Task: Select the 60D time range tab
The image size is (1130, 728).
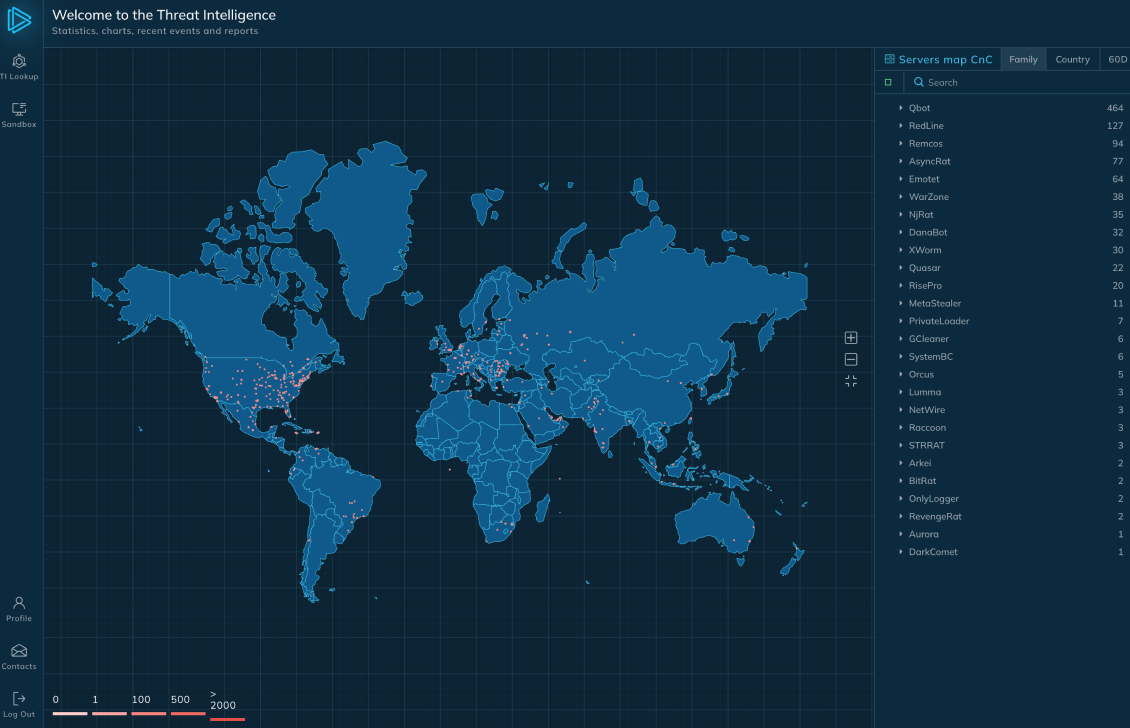Action: (x=1116, y=60)
